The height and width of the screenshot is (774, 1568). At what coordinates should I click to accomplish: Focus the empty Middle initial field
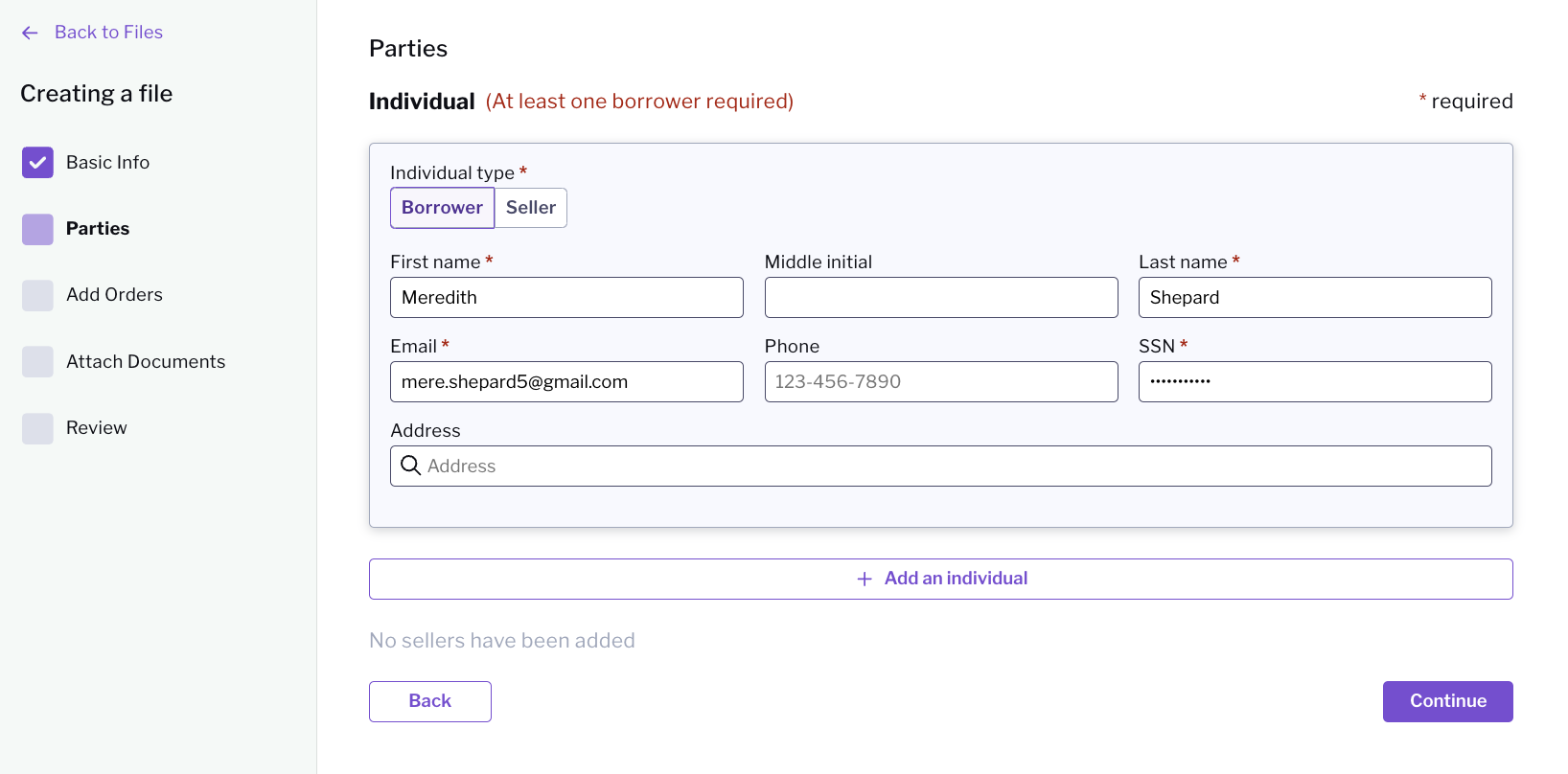click(941, 298)
